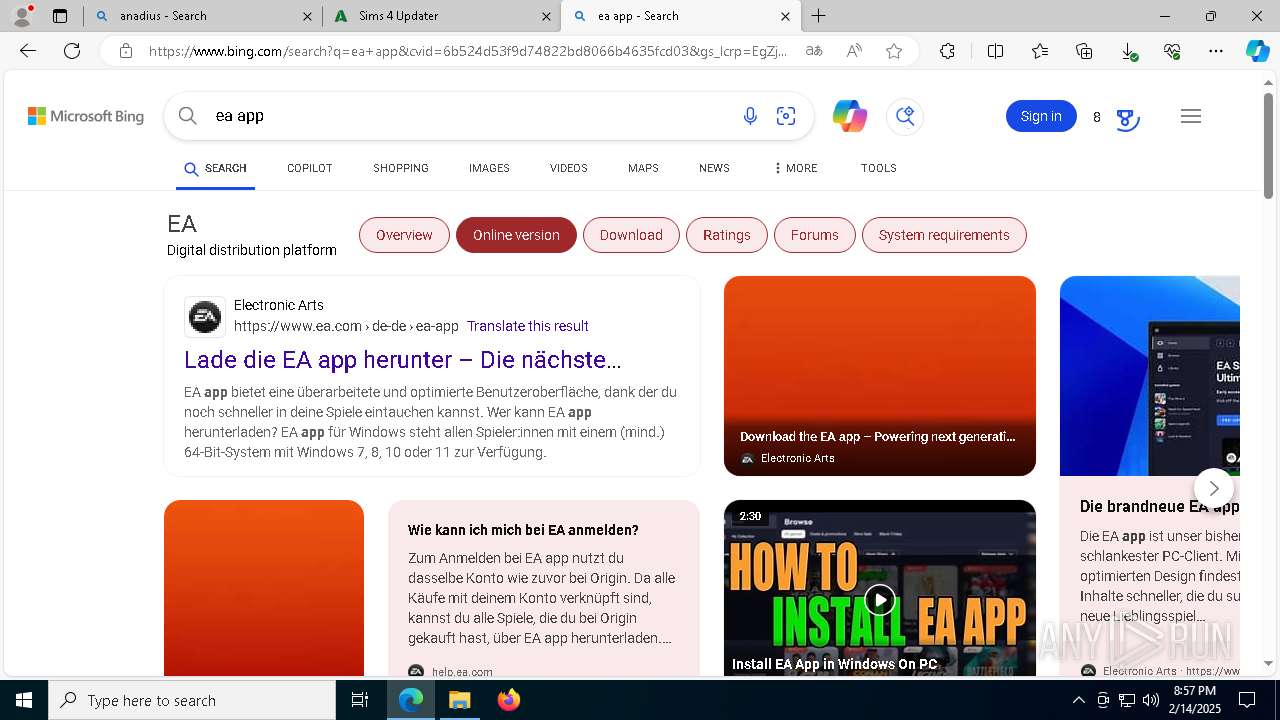The width and height of the screenshot is (1280, 720).
Task: Click Translate this result link
Action: (x=528, y=326)
